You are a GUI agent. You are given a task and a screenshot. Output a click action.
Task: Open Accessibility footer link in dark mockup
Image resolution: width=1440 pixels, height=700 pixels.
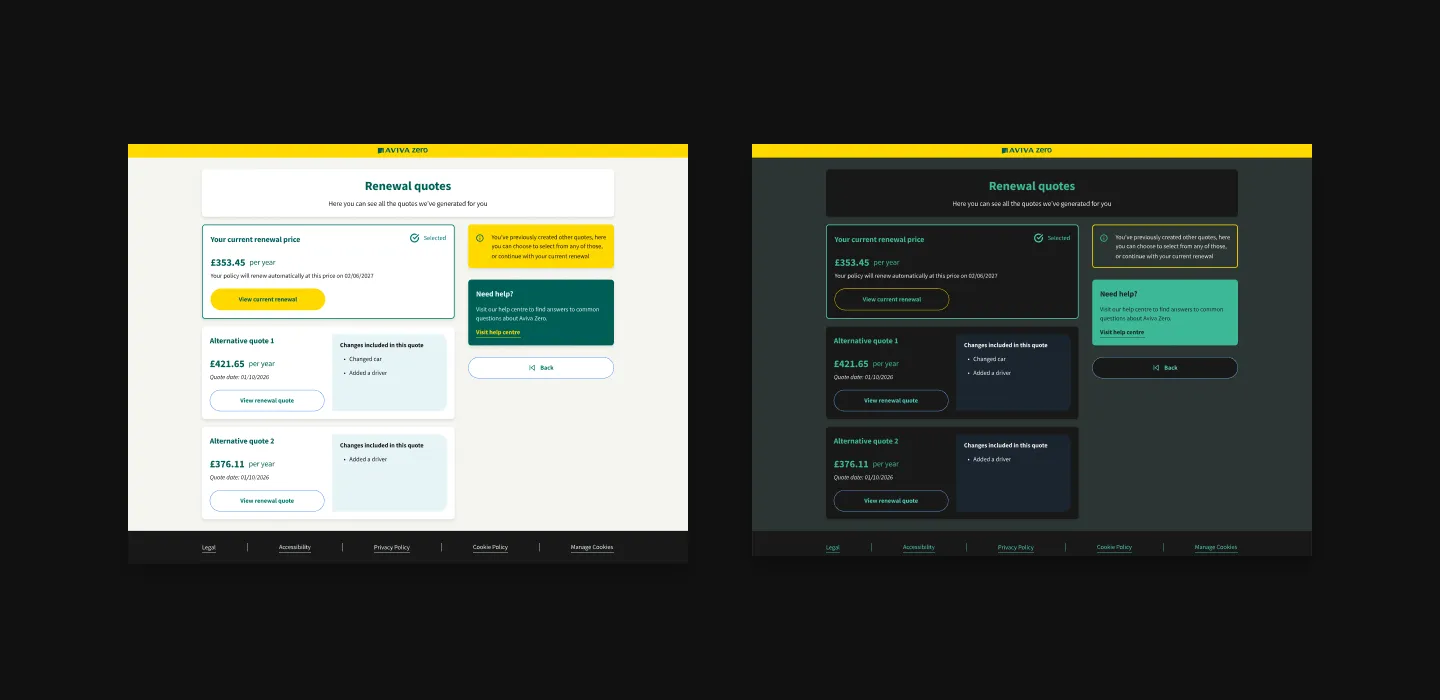coord(919,548)
